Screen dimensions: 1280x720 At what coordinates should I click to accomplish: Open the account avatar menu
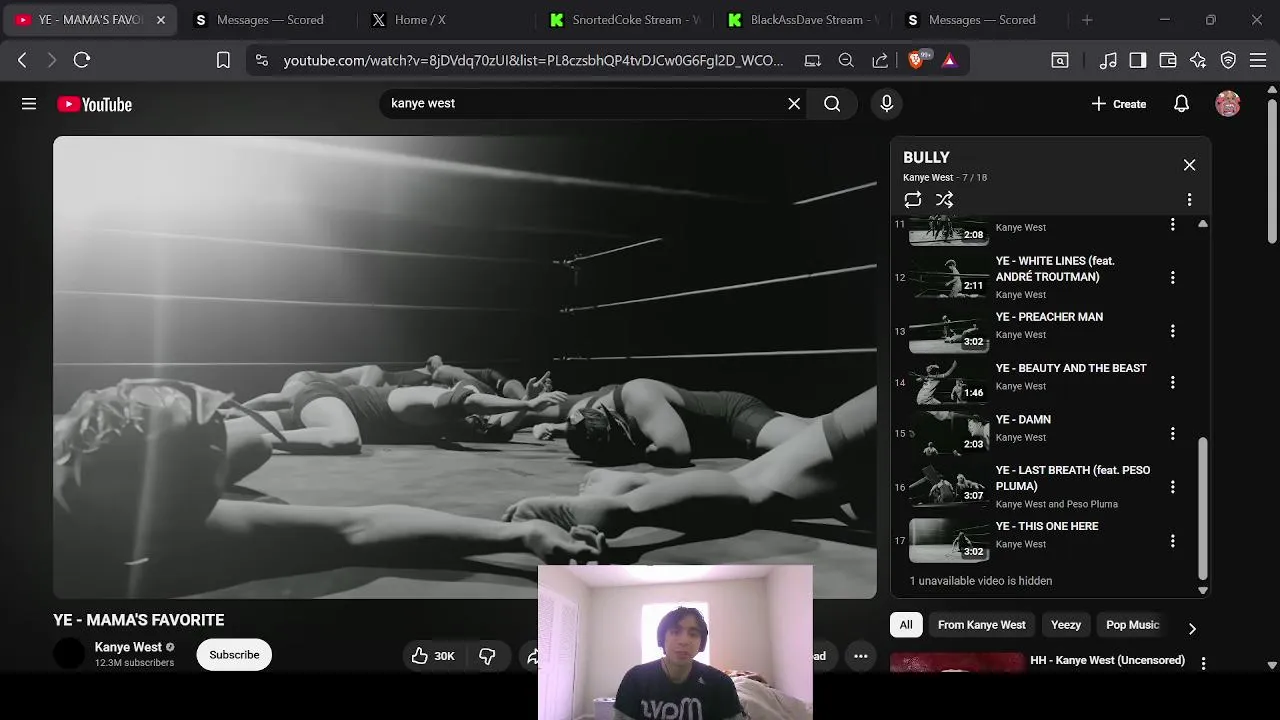(1228, 104)
